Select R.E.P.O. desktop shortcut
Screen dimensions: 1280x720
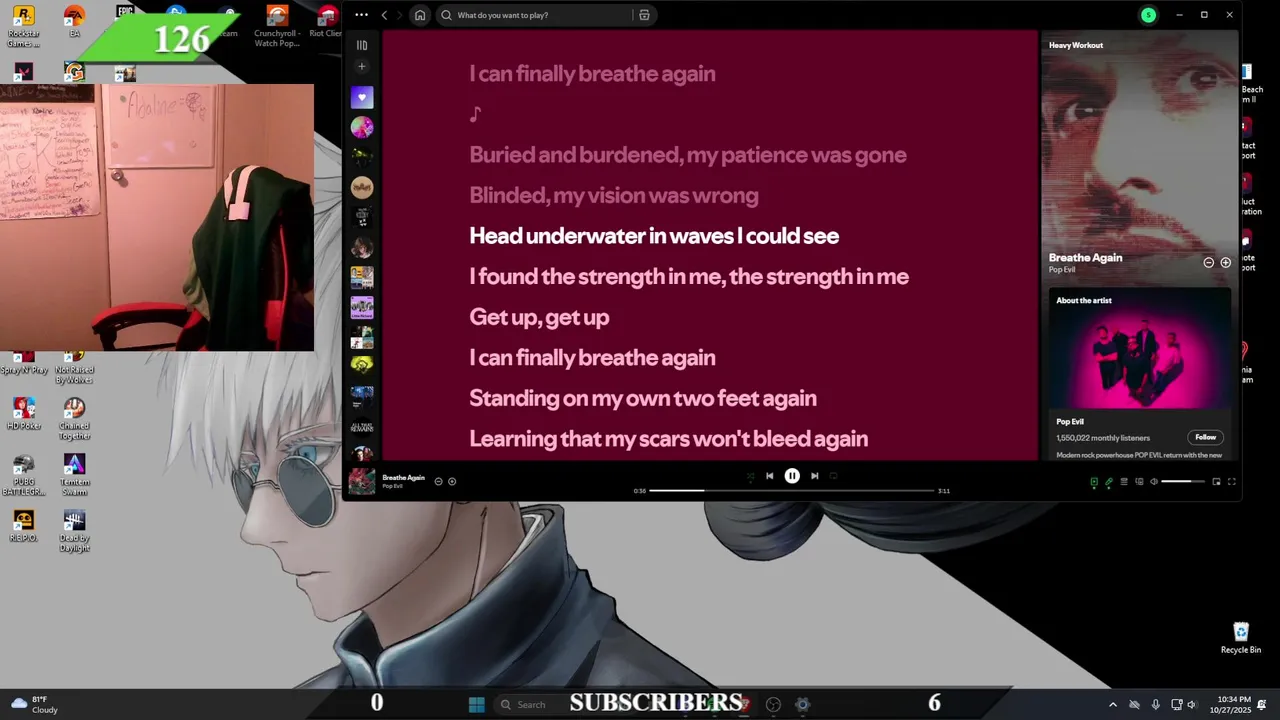pyautogui.click(x=23, y=526)
